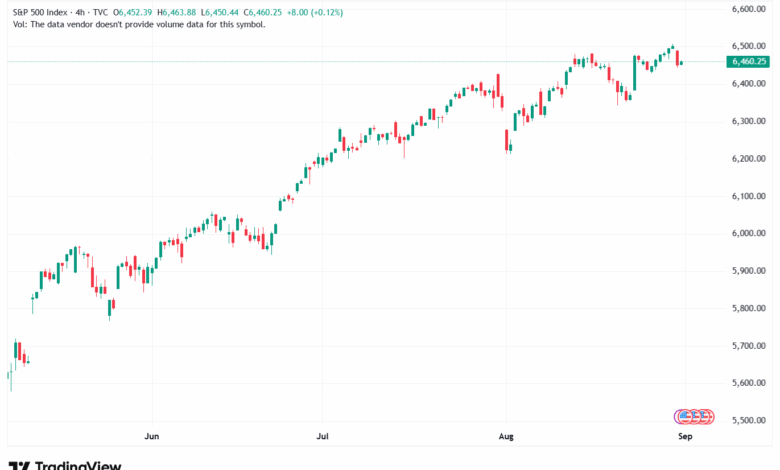Click the TradingView logo icon
The height and width of the screenshot is (470, 780).
tap(19, 465)
